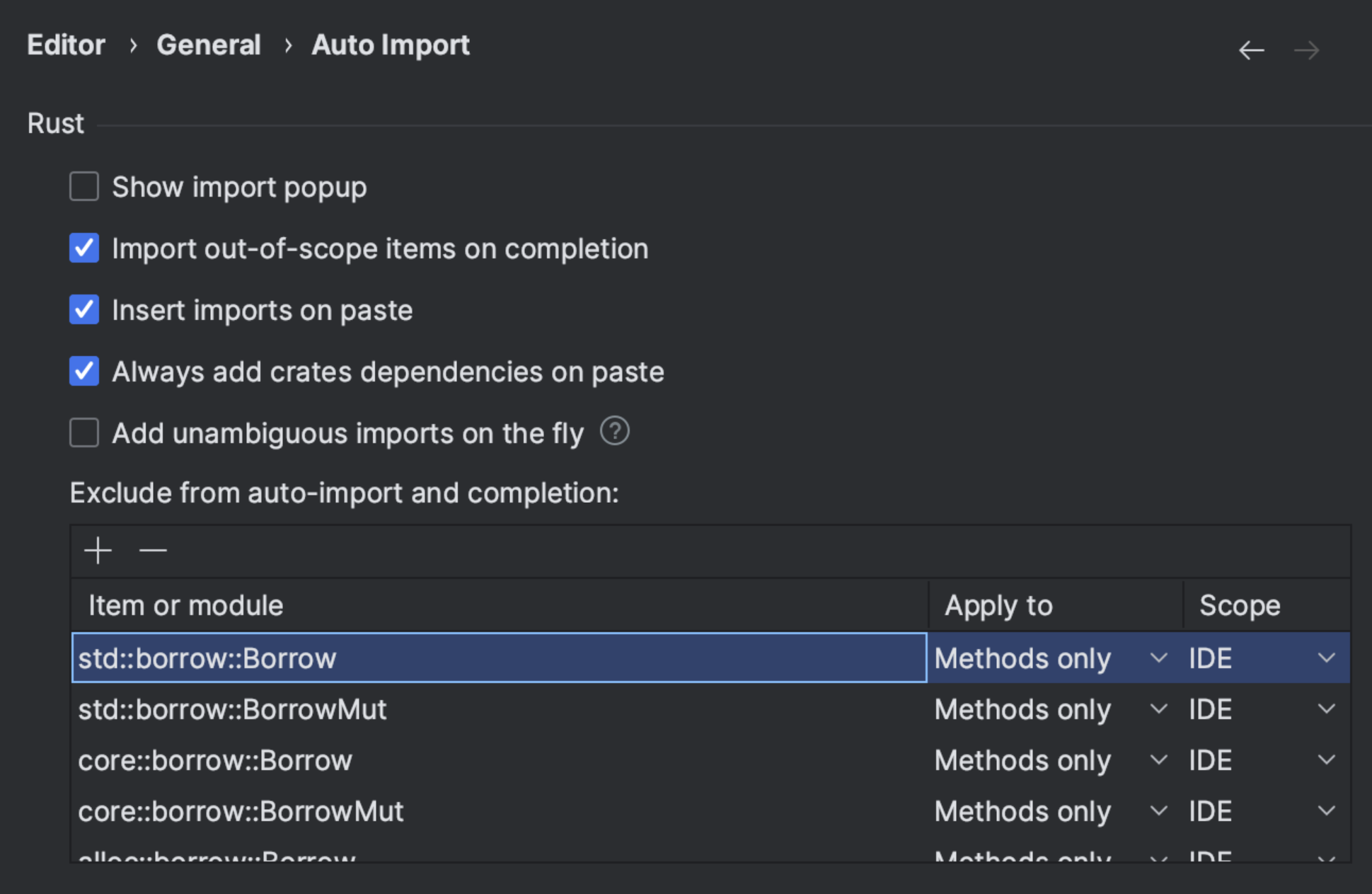Image resolution: width=1372 pixels, height=894 pixels.
Task: Uncheck Insert imports on paste
Action: (83, 309)
